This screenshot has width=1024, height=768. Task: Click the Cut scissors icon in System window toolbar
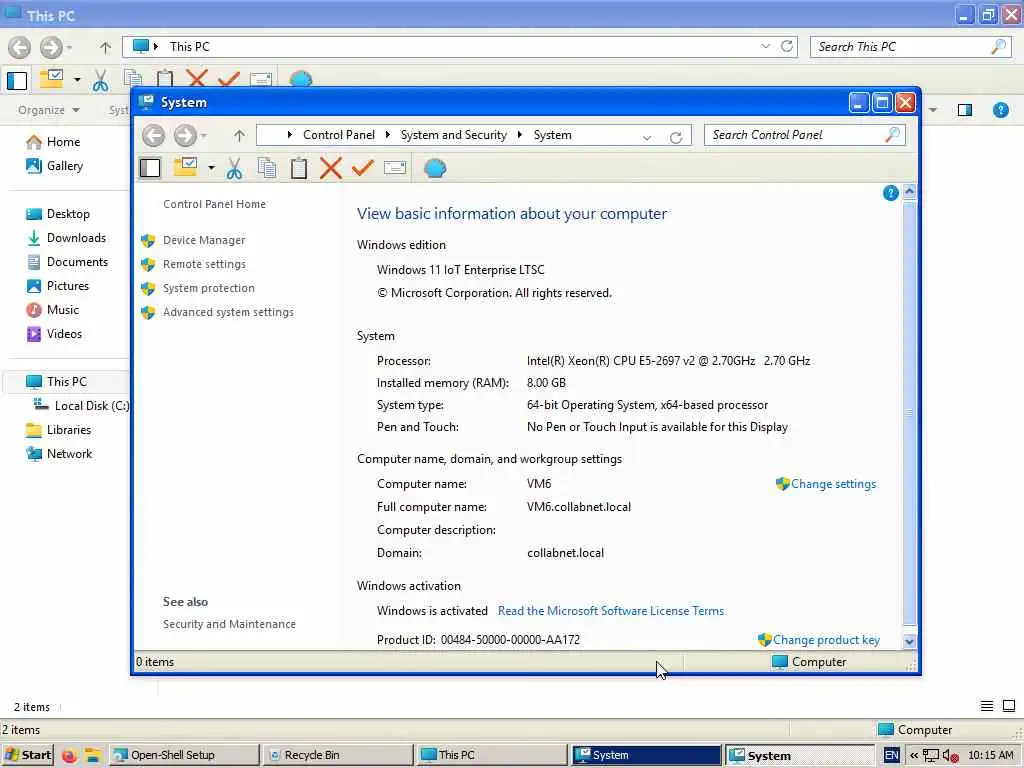pos(234,168)
